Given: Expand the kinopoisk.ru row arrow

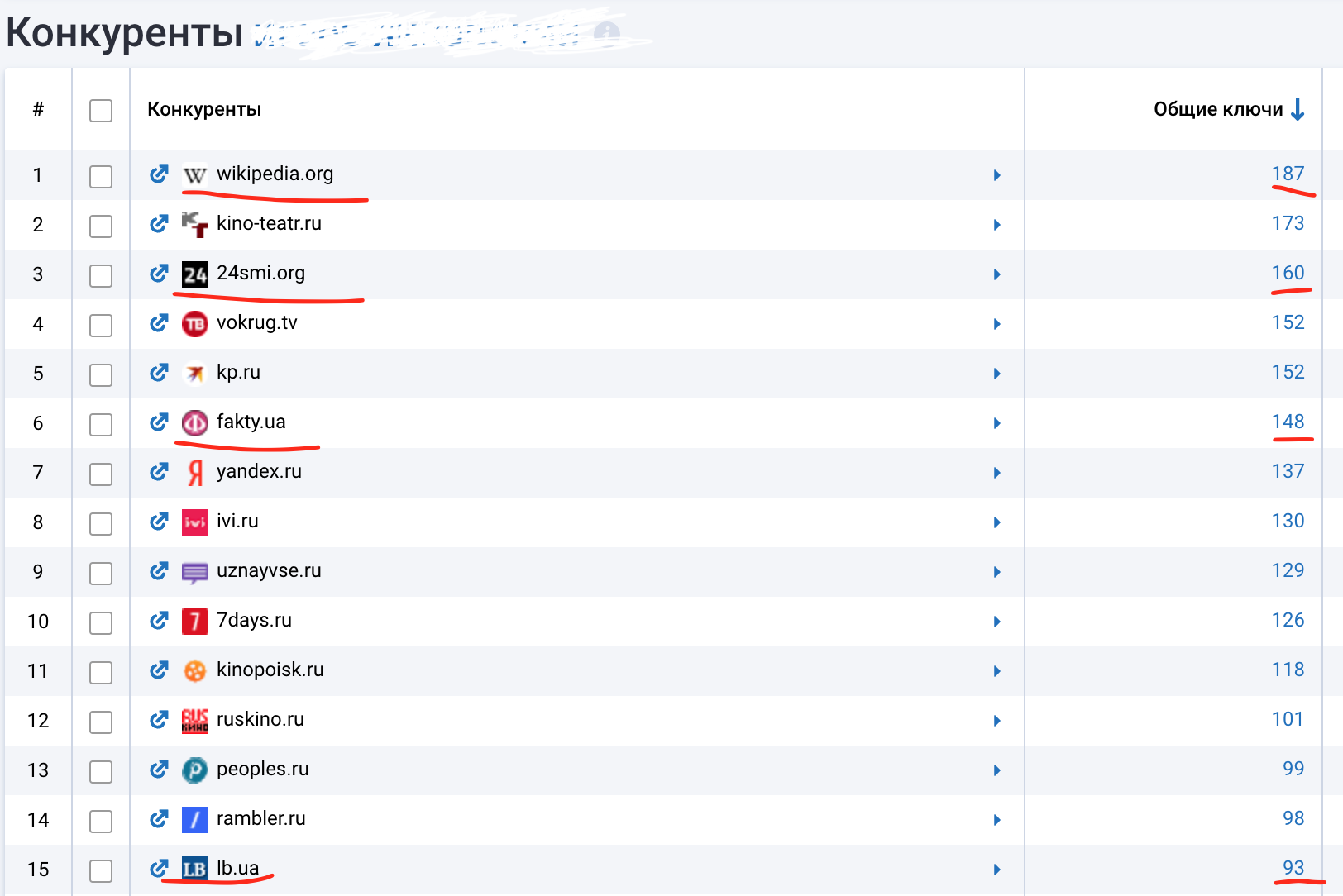Looking at the screenshot, I should [997, 671].
